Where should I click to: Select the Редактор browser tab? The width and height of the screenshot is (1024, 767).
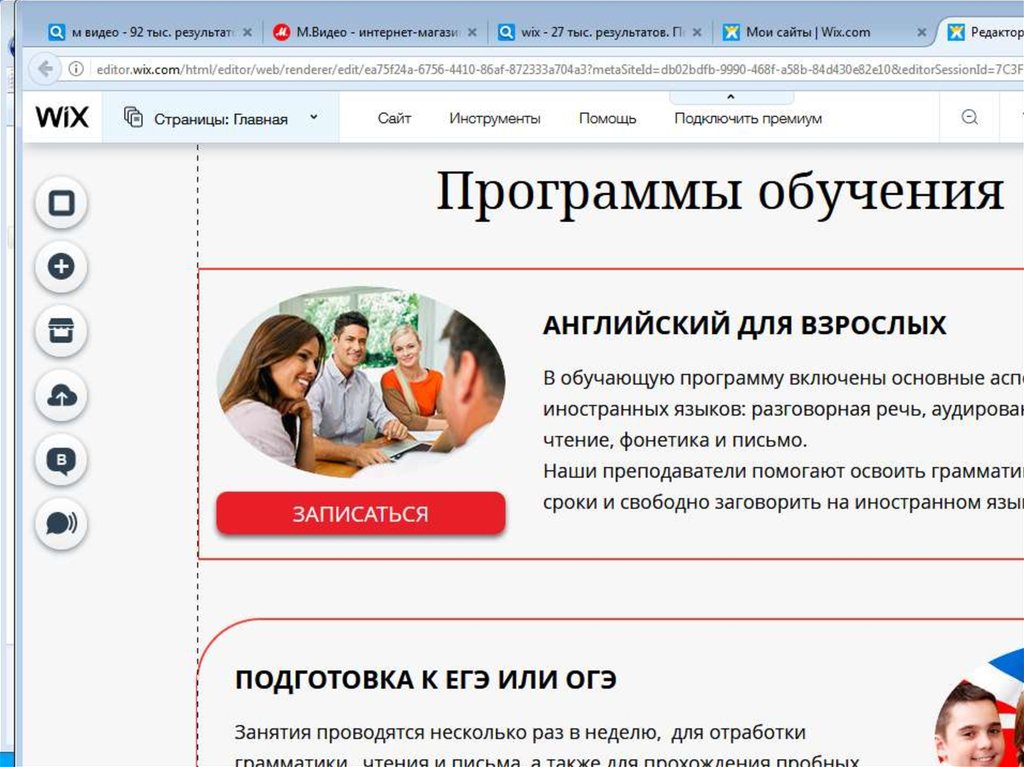(x=986, y=32)
